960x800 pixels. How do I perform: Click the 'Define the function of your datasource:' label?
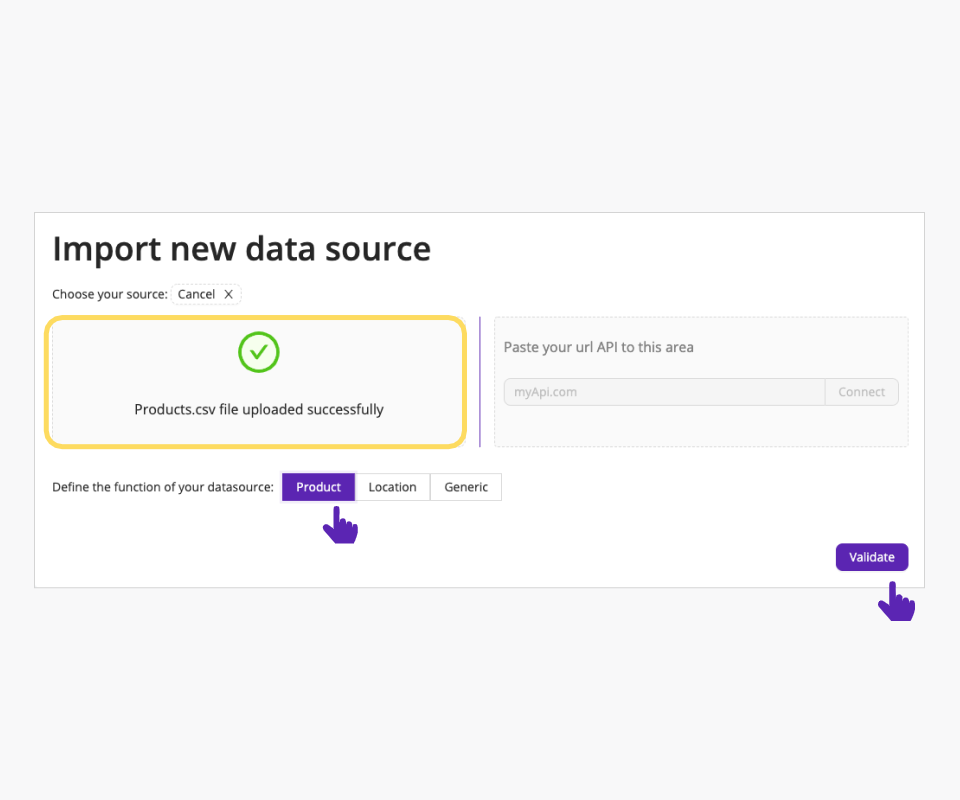[x=163, y=487]
